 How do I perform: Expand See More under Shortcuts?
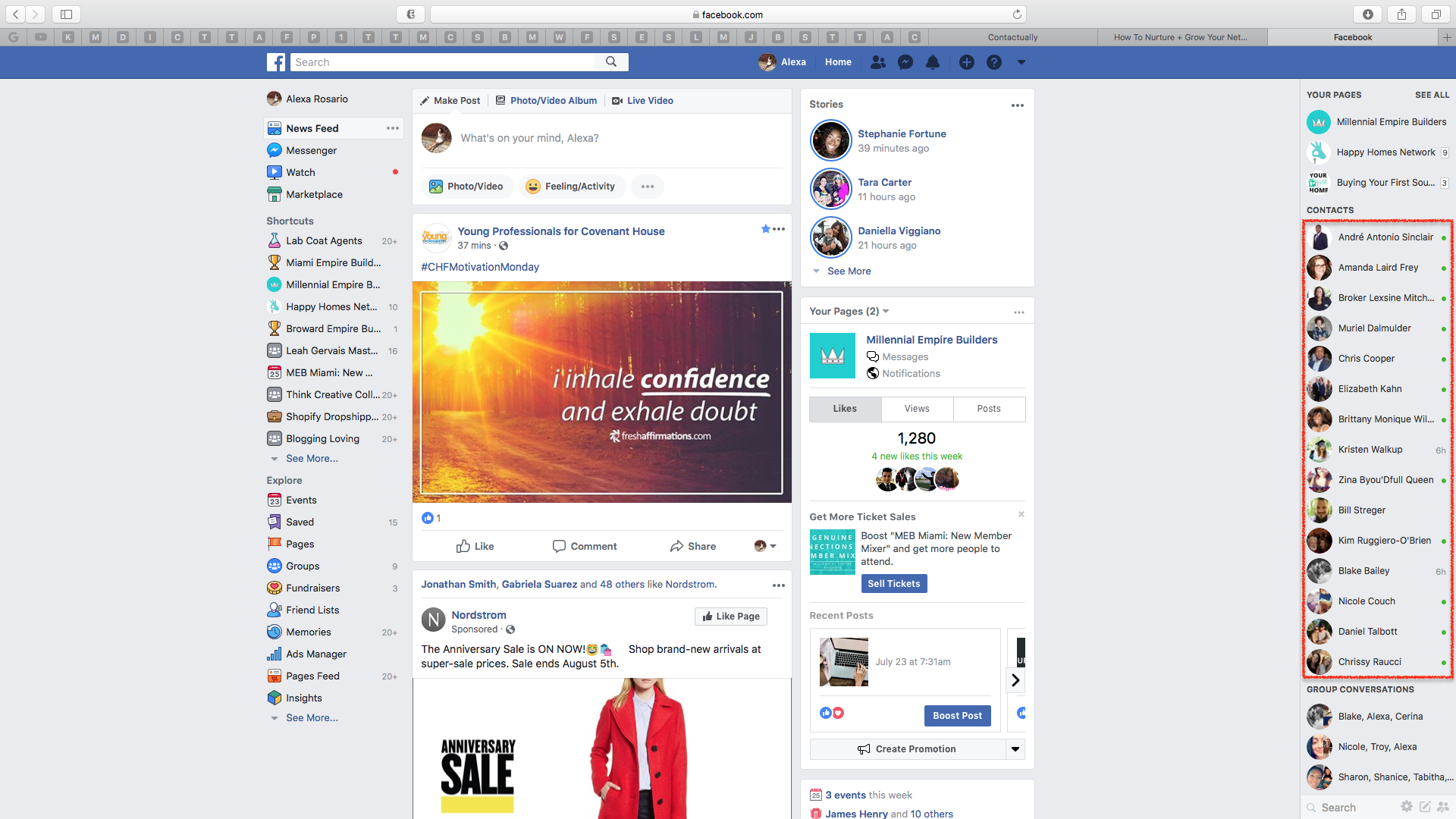point(312,458)
